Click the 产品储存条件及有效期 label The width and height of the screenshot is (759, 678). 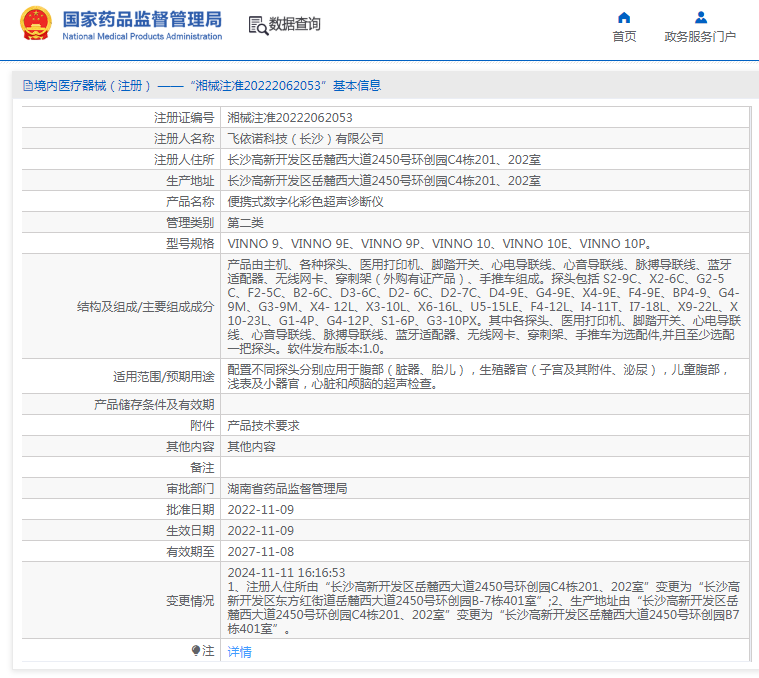[154, 405]
